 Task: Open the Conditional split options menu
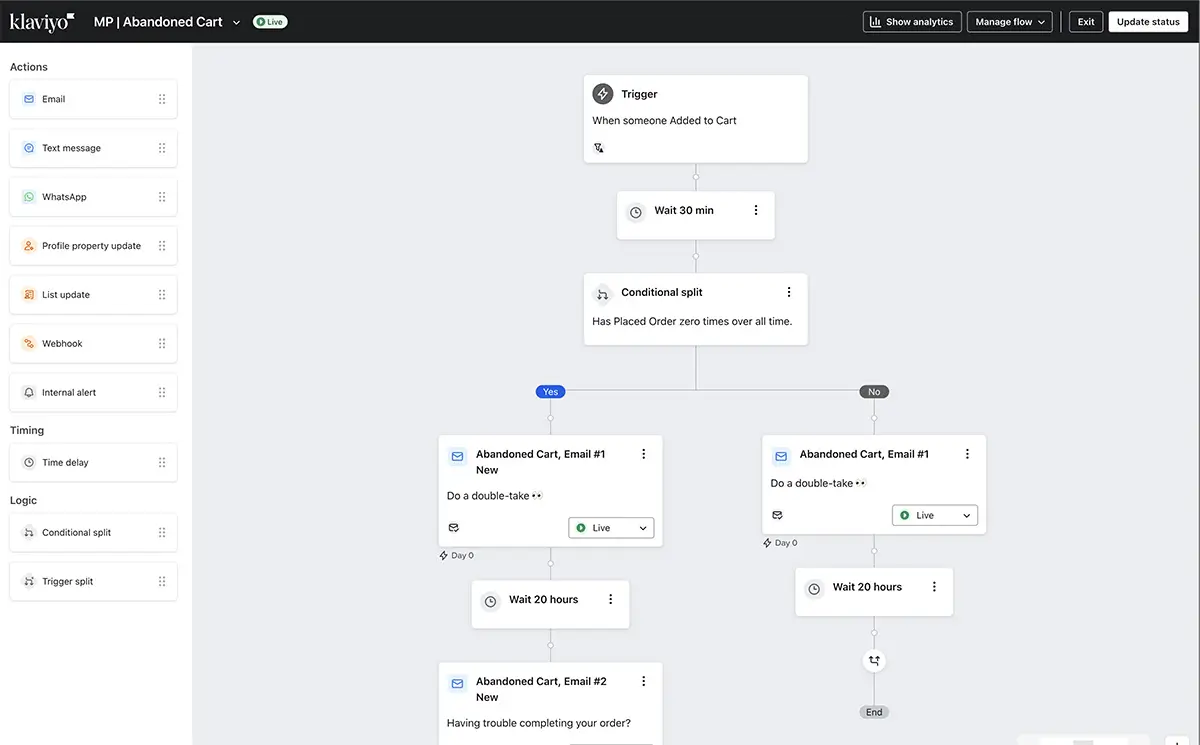(789, 291)
